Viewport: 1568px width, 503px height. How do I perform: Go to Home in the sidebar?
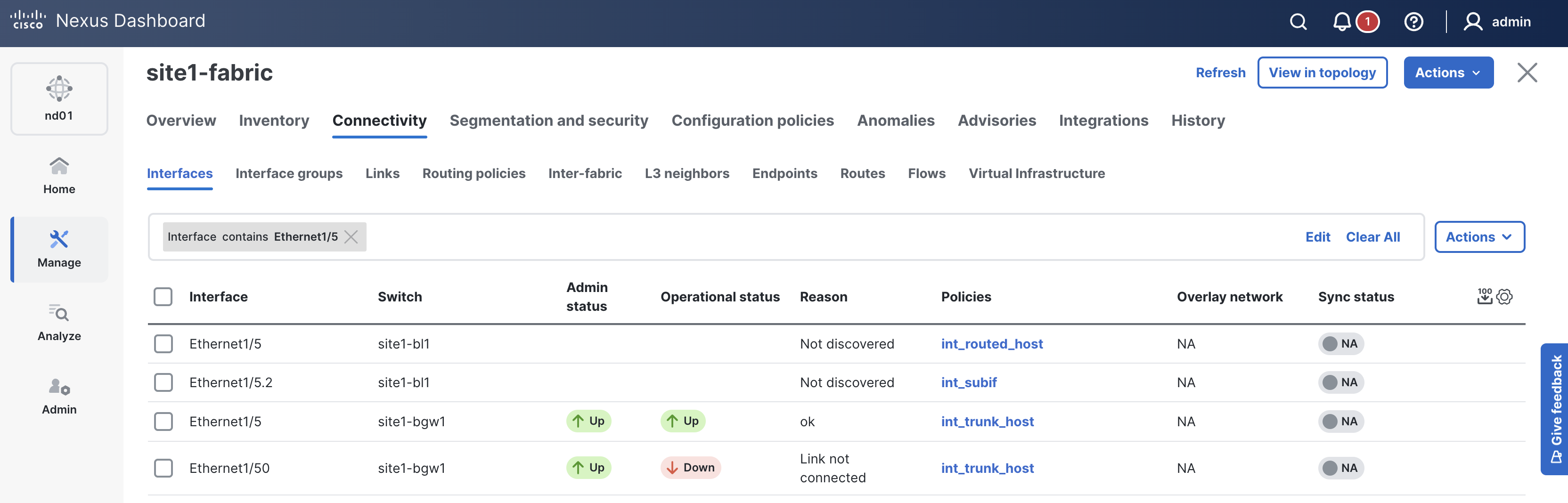click(59, 176)
